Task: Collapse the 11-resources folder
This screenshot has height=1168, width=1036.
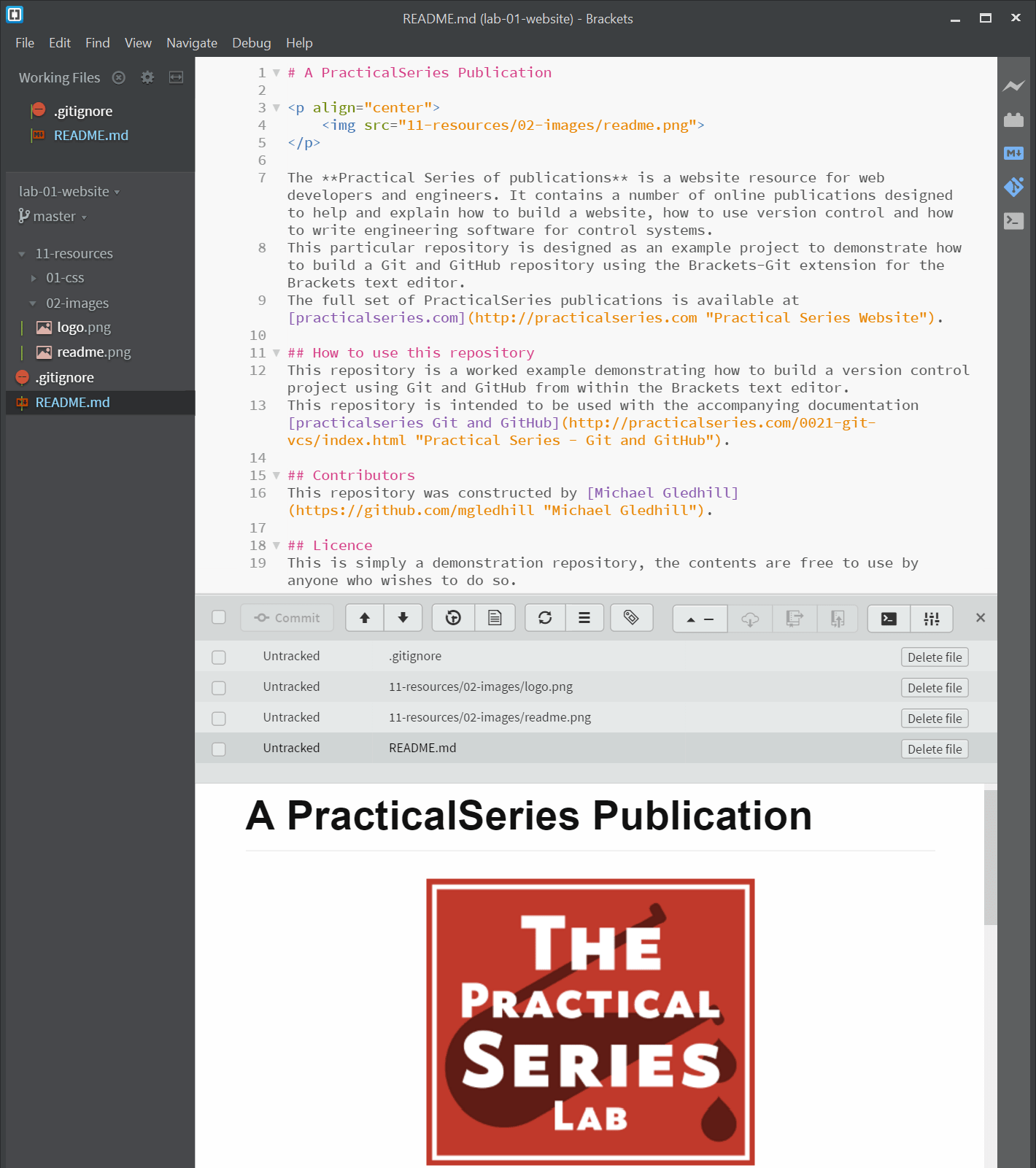Action: [22, 254]
